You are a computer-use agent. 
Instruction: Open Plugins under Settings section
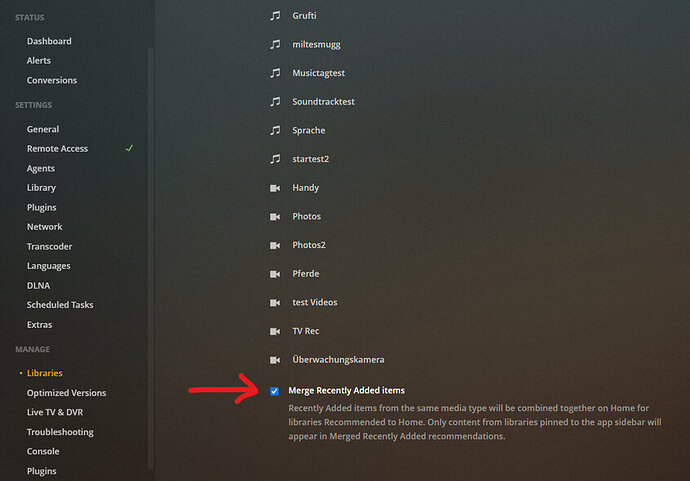[41, 207]
